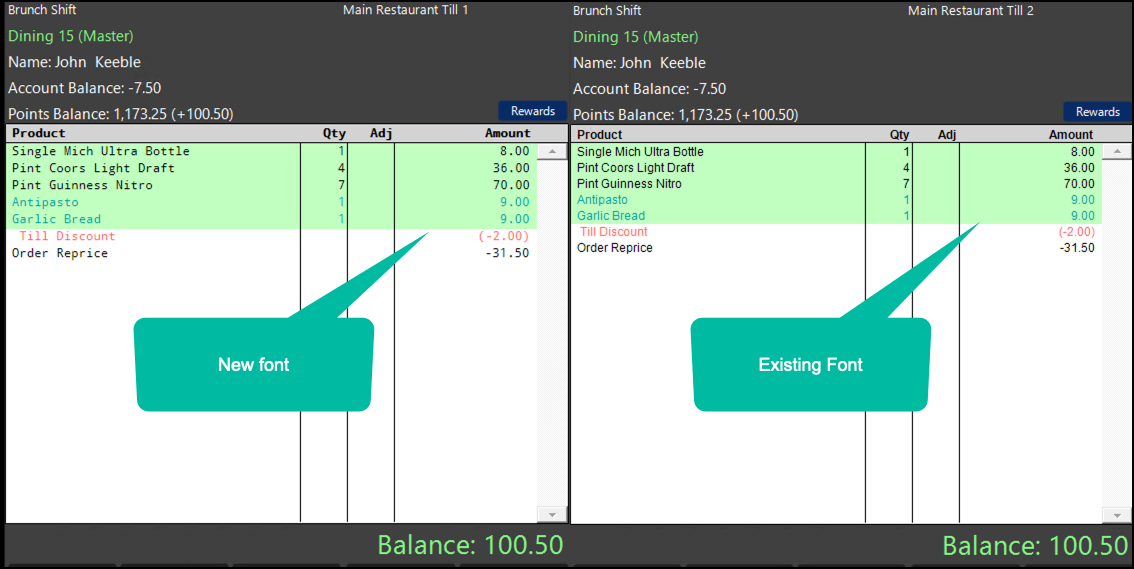Image resolution: width=1134 pixels, height=569 pixels.
Task: Select Pint Coors Light Draft row in Till 1
Action: click(x=271, y=168)
